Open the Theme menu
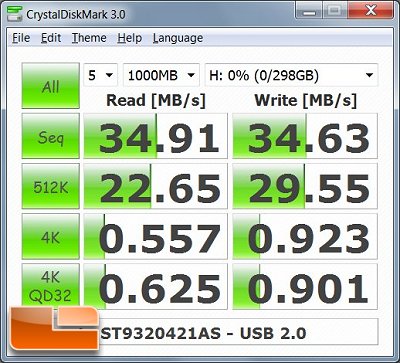Viewport: 400px width, 363px height. click(89, 38)
